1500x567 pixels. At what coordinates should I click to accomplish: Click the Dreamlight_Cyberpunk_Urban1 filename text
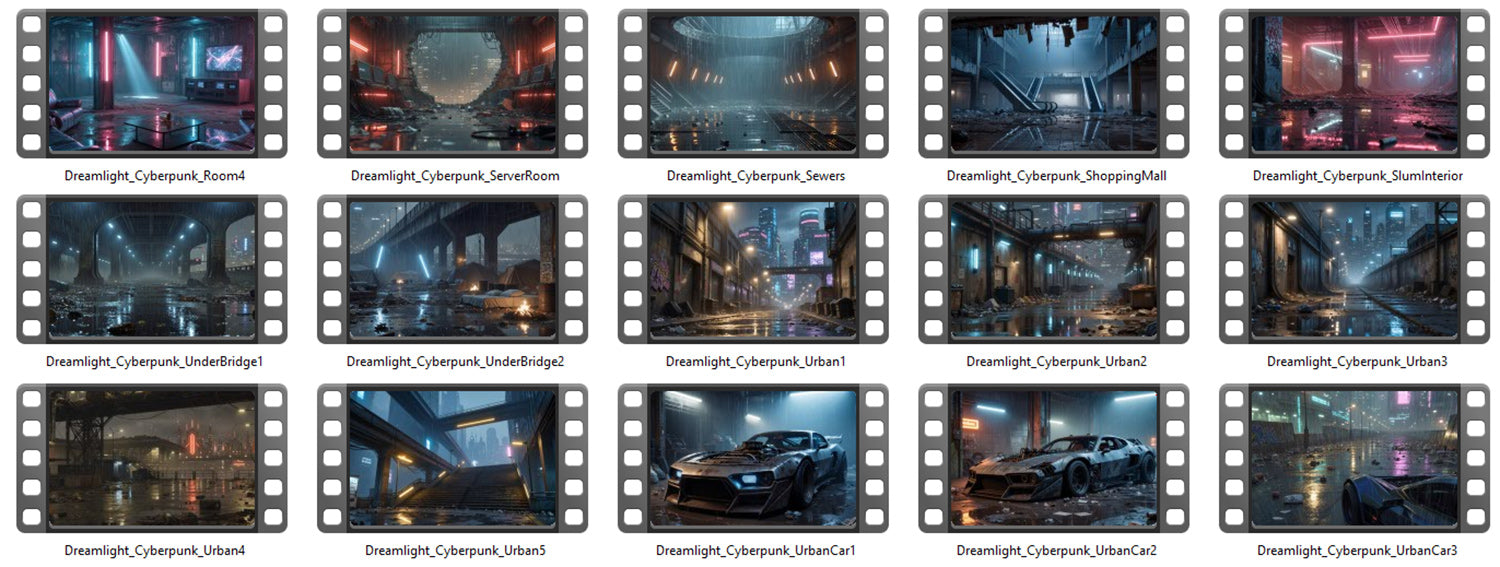[755, 361]
